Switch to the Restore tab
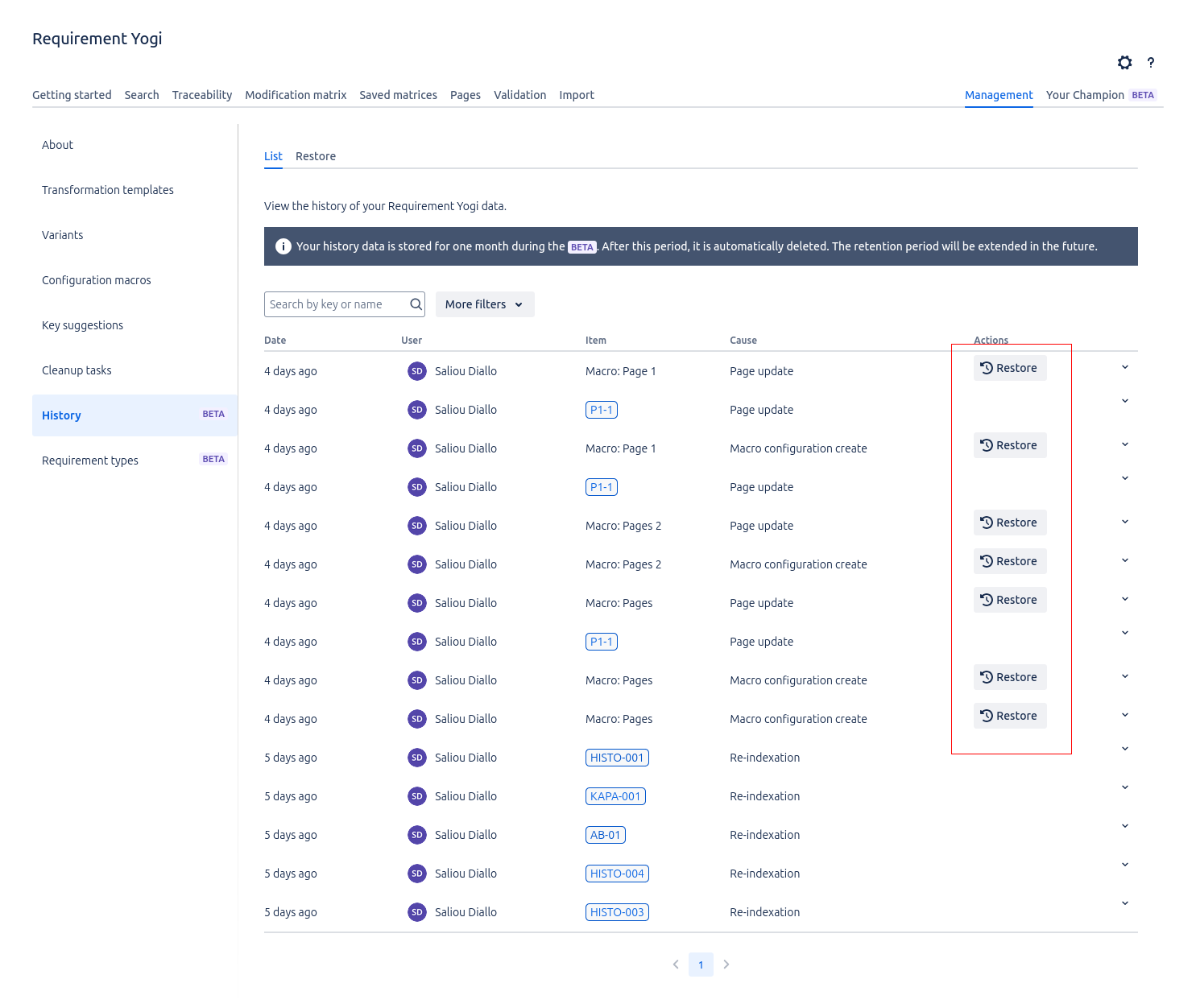Screen dimensions: 1196x1008 pos(316,156)
